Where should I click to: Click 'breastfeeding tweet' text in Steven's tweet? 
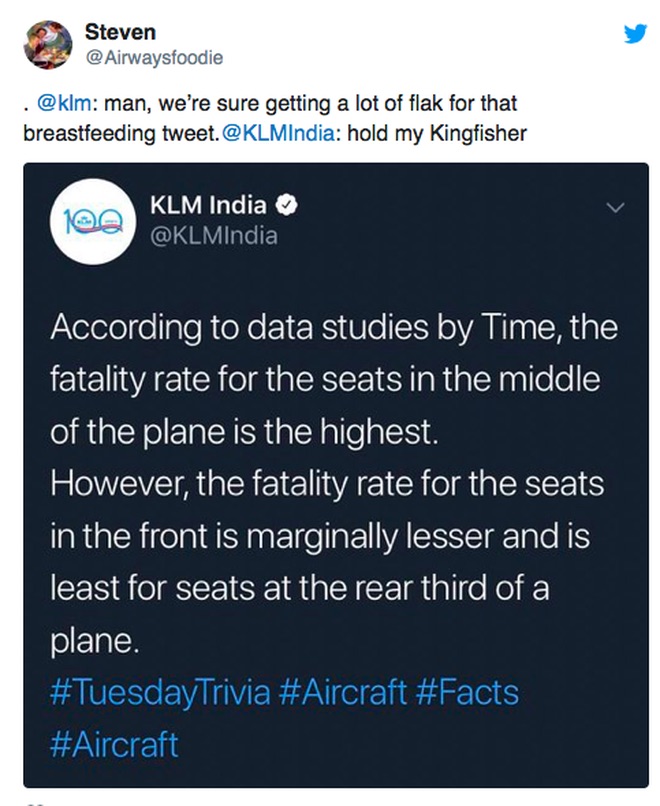pos(121,133)
